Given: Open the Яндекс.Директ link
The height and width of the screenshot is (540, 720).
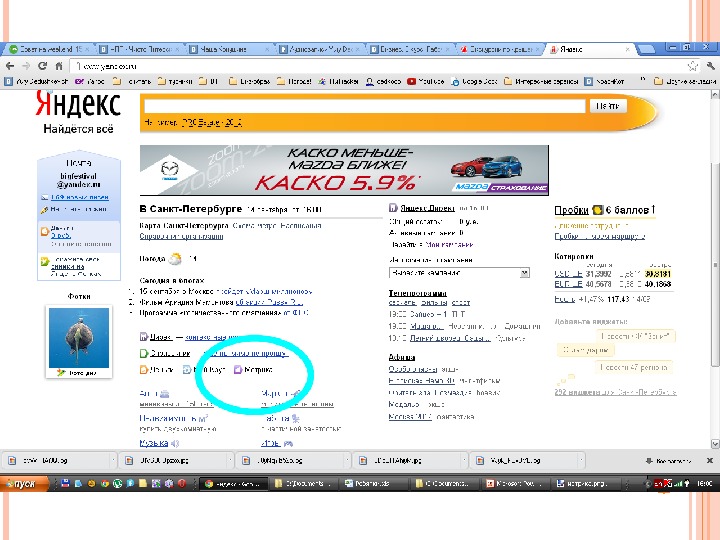Looking at the screenshot, I should [x=427, y=208].
